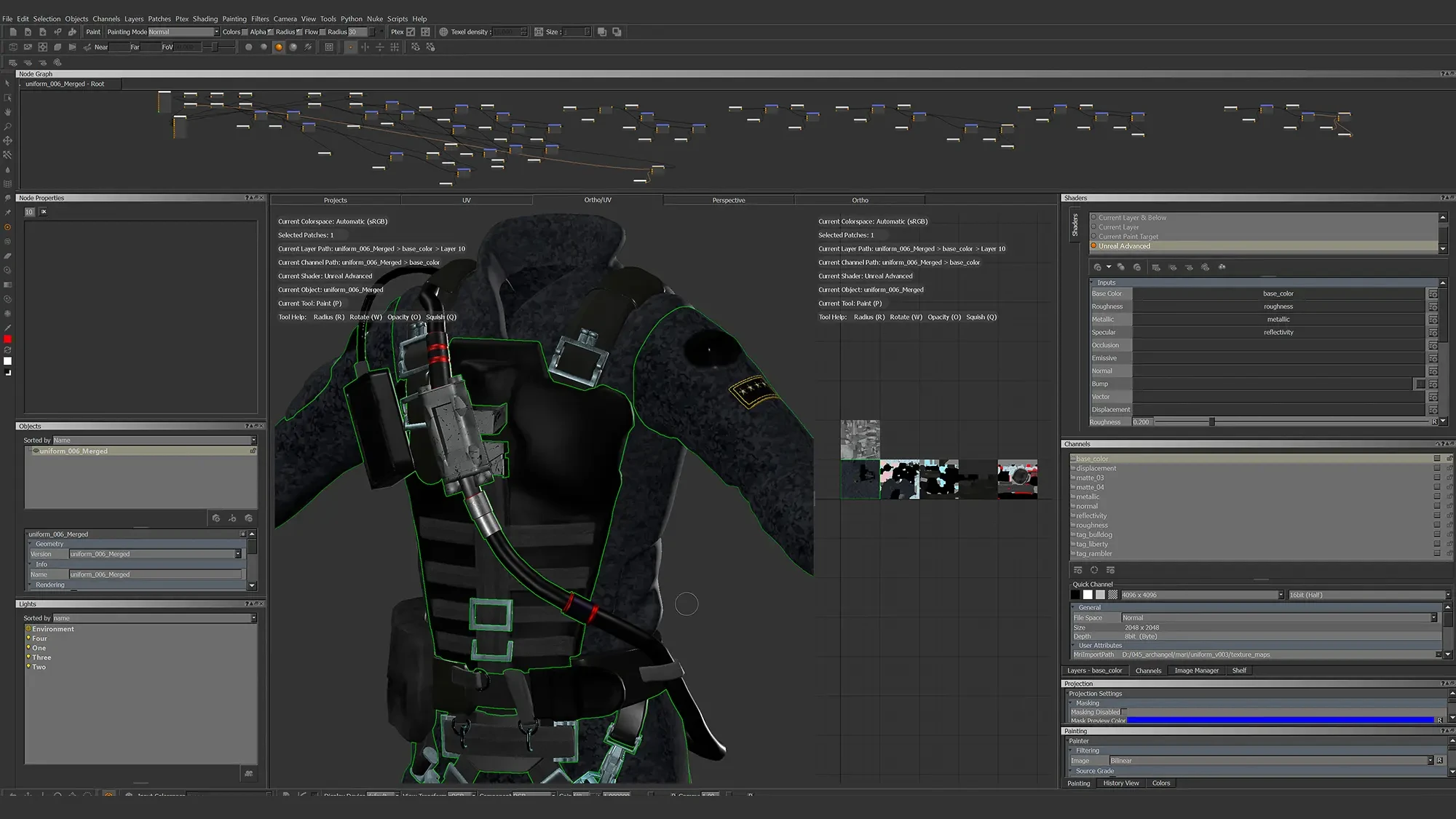
Task: Click the blue Mask Preview Color bar
Action: (1281, 721)
